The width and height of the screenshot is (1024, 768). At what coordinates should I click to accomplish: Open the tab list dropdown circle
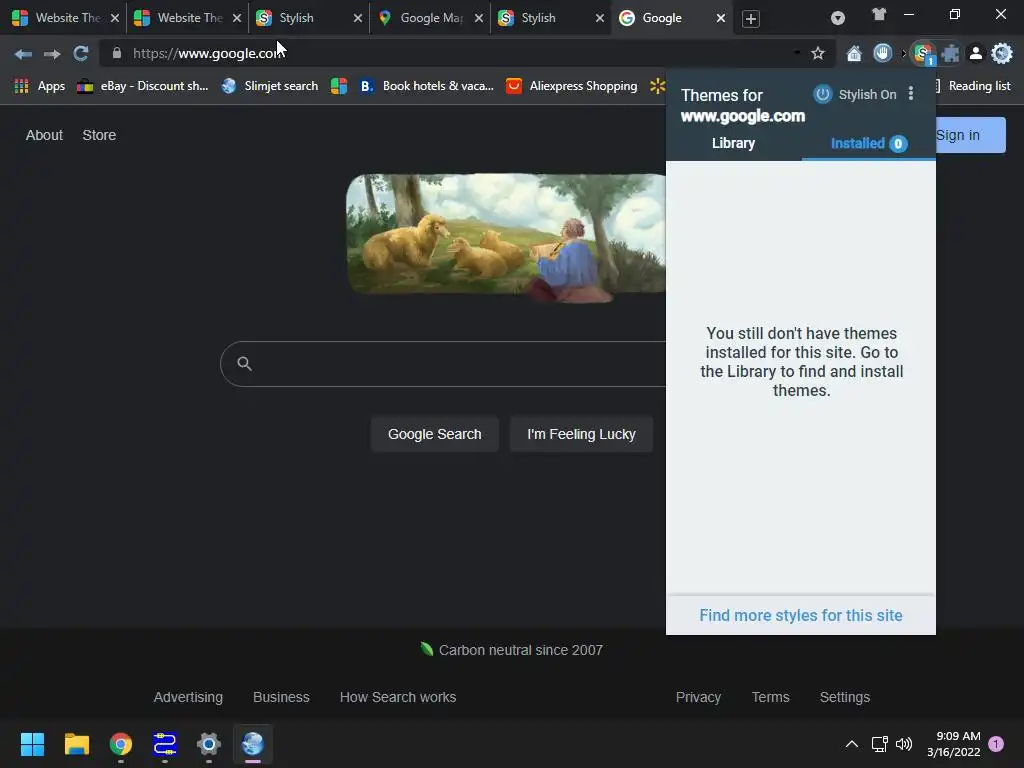(x=837, y=18)
